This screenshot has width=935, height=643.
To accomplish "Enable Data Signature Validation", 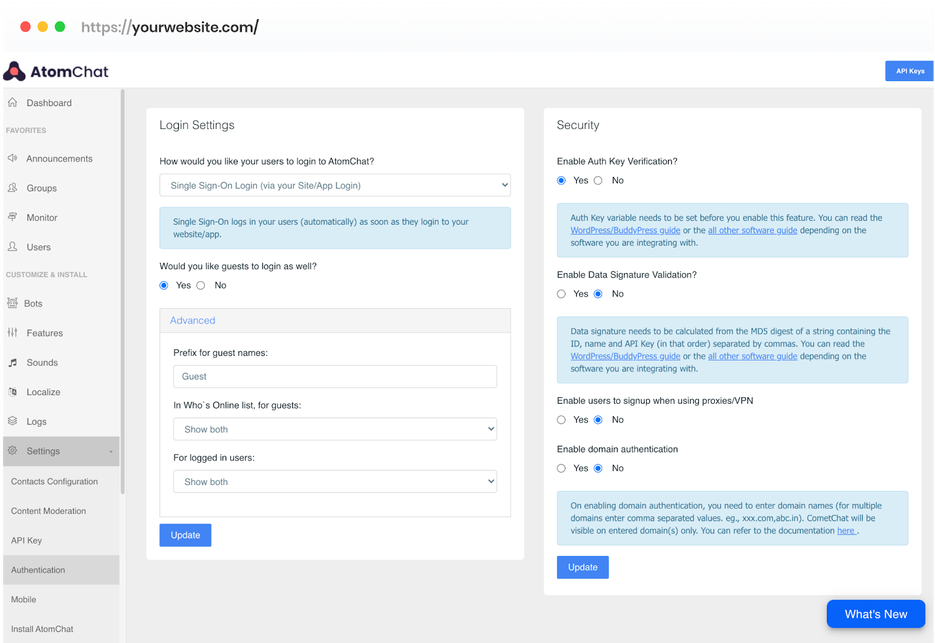I will click(562, 294).
